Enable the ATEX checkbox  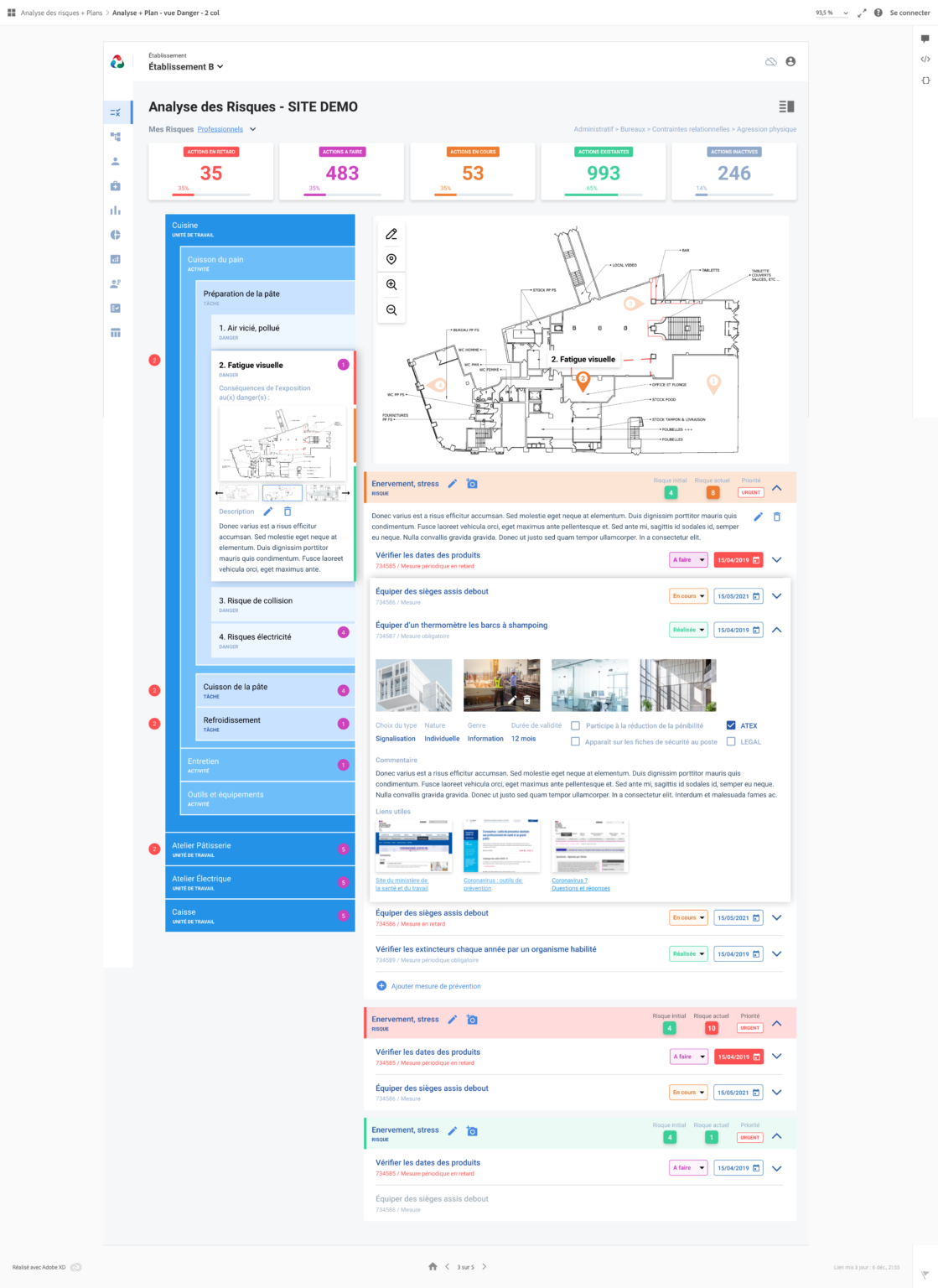731,725
